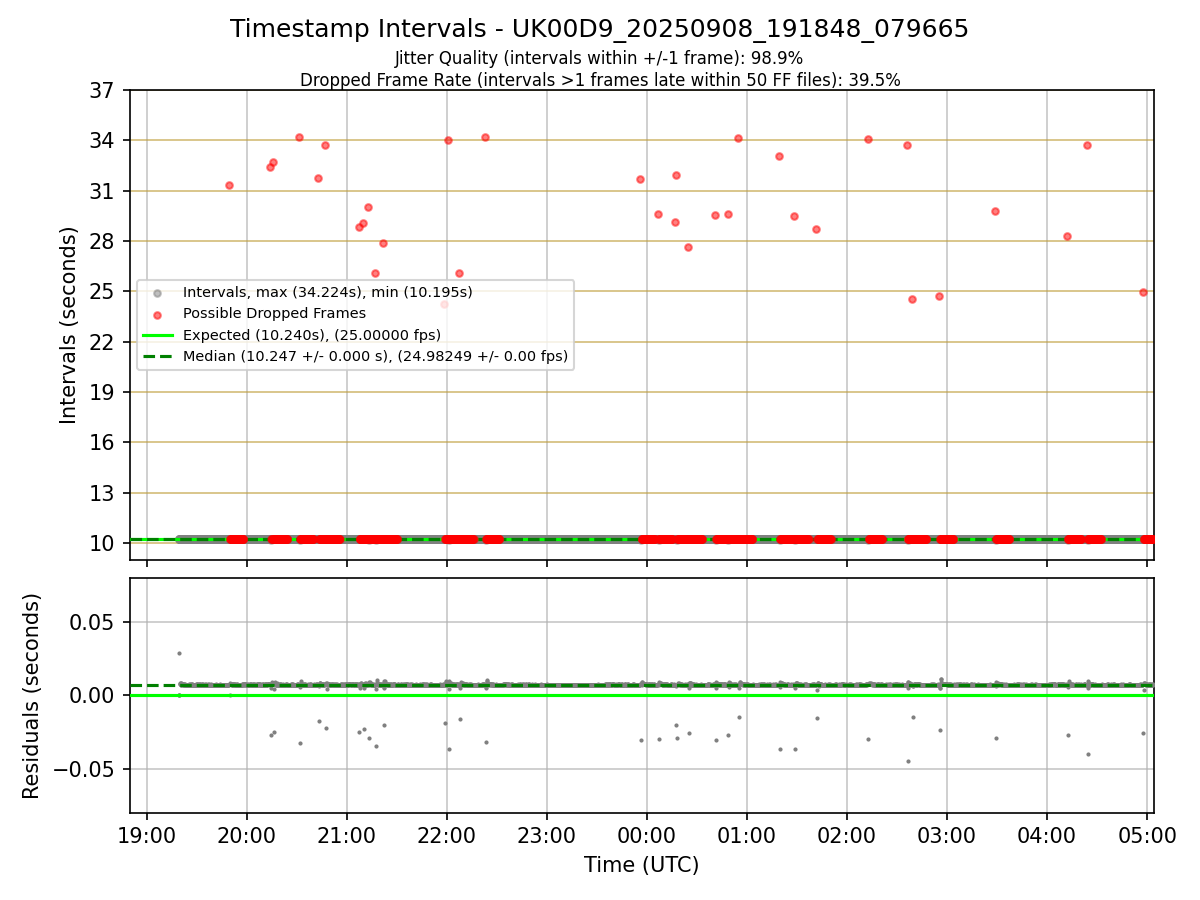Click the red point near 01:20 at 33 seconds
Image resolution: width=1200 pixels, height=900 pixels.
coord(779,156)
